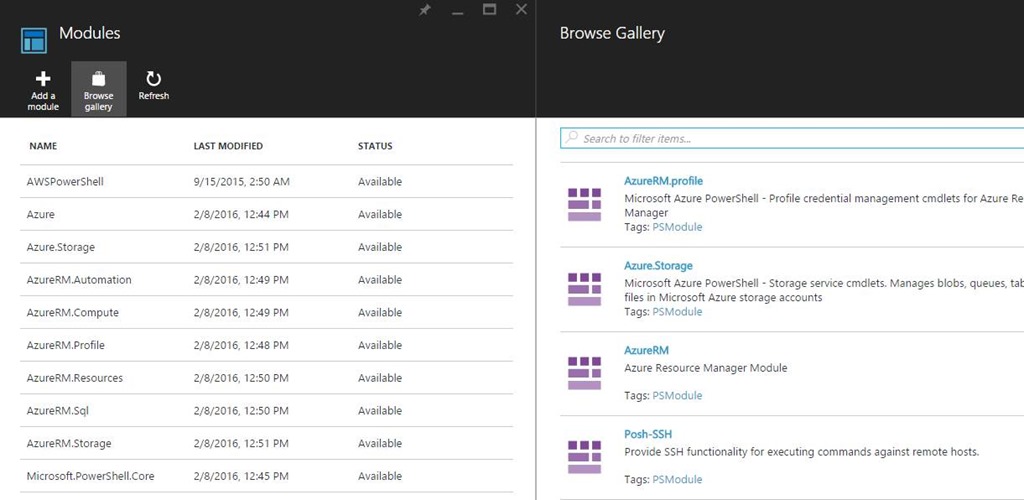Click the 2/8/2016, 12:48 PM date cell

(241, 345)
